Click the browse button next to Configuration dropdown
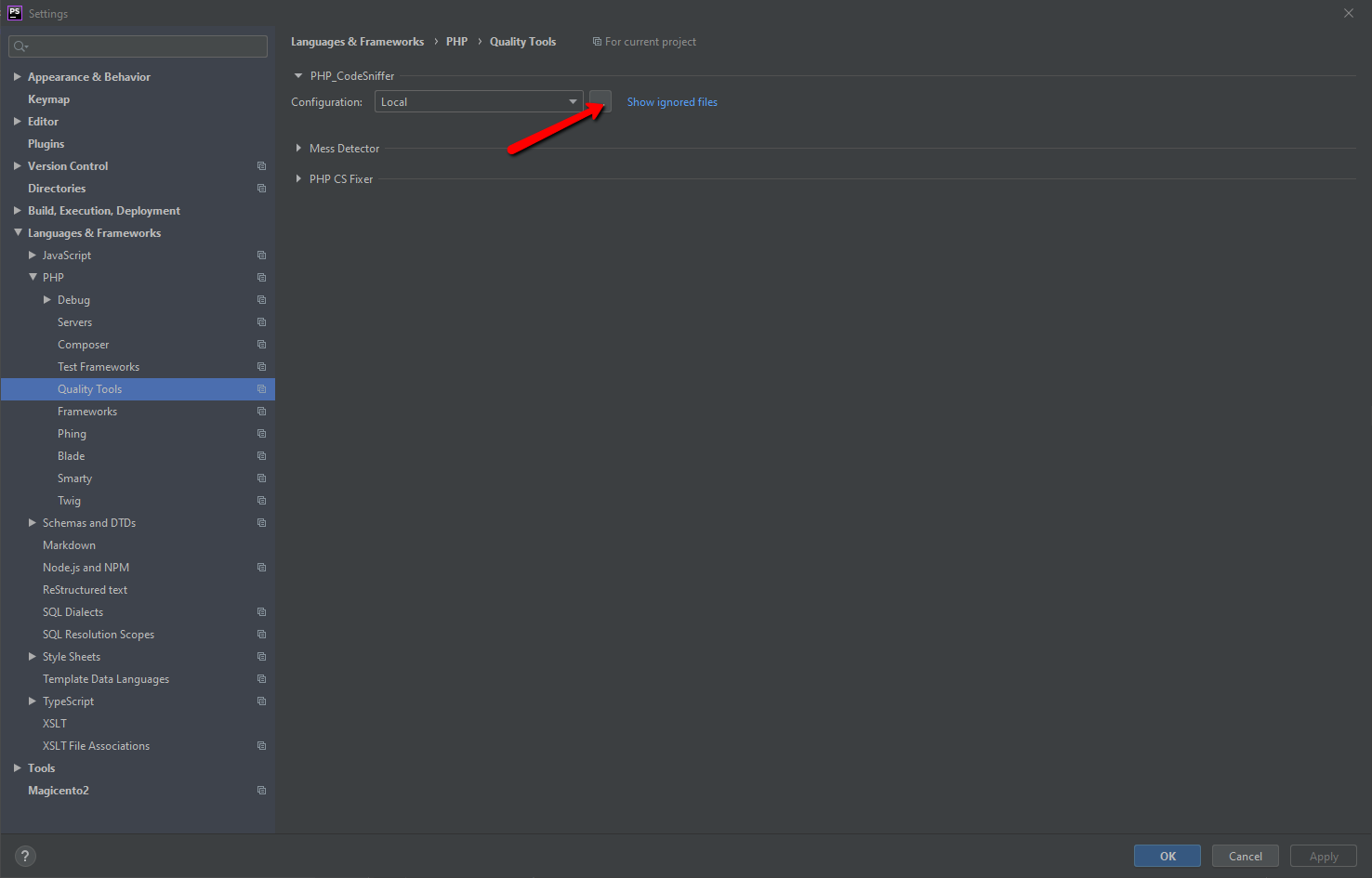The width and height of the screenshot is (1372, 878). (600, 101)
